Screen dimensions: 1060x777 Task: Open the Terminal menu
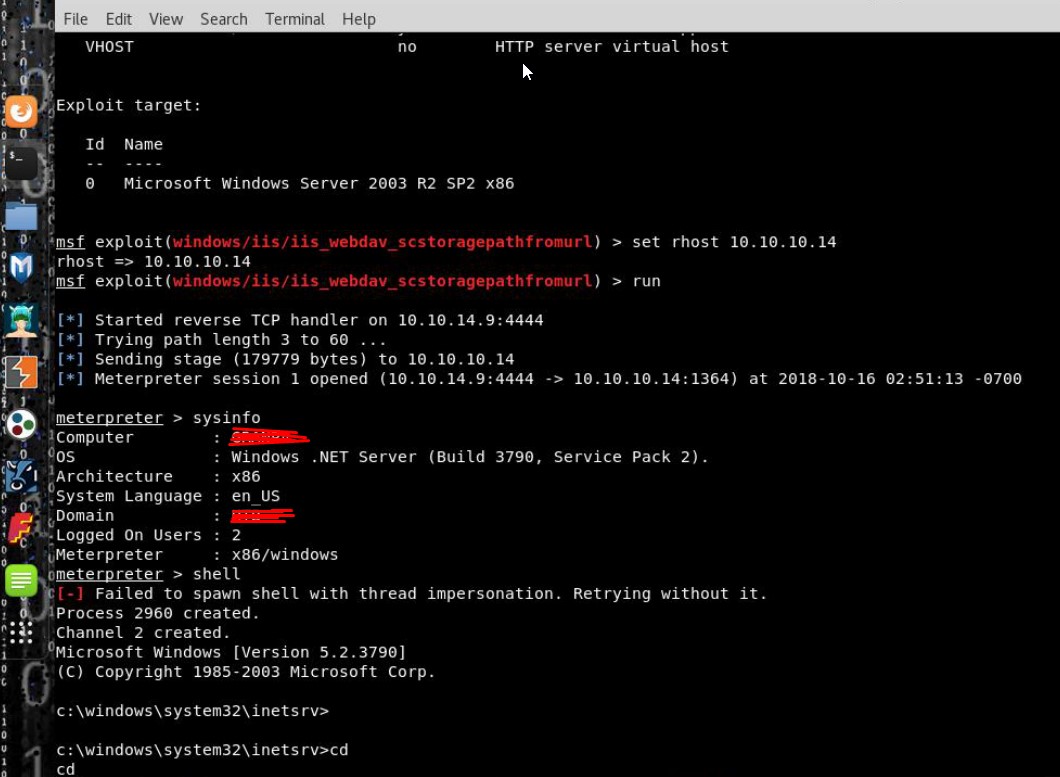(295, 19)
